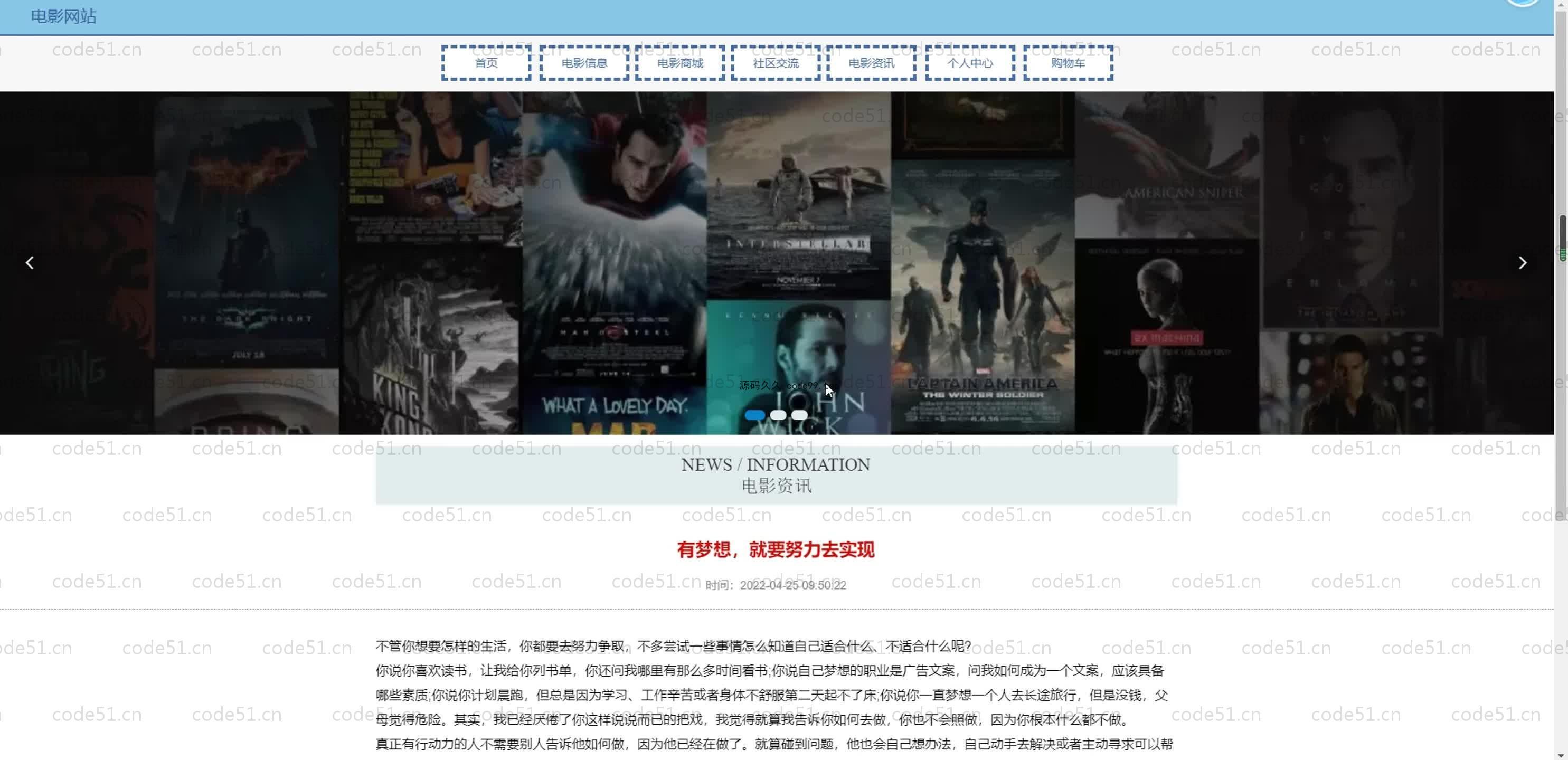Select the second carousel indicator dot
Image resolution: width=1568 pixels, height=760 pixels.
[778, 415]
